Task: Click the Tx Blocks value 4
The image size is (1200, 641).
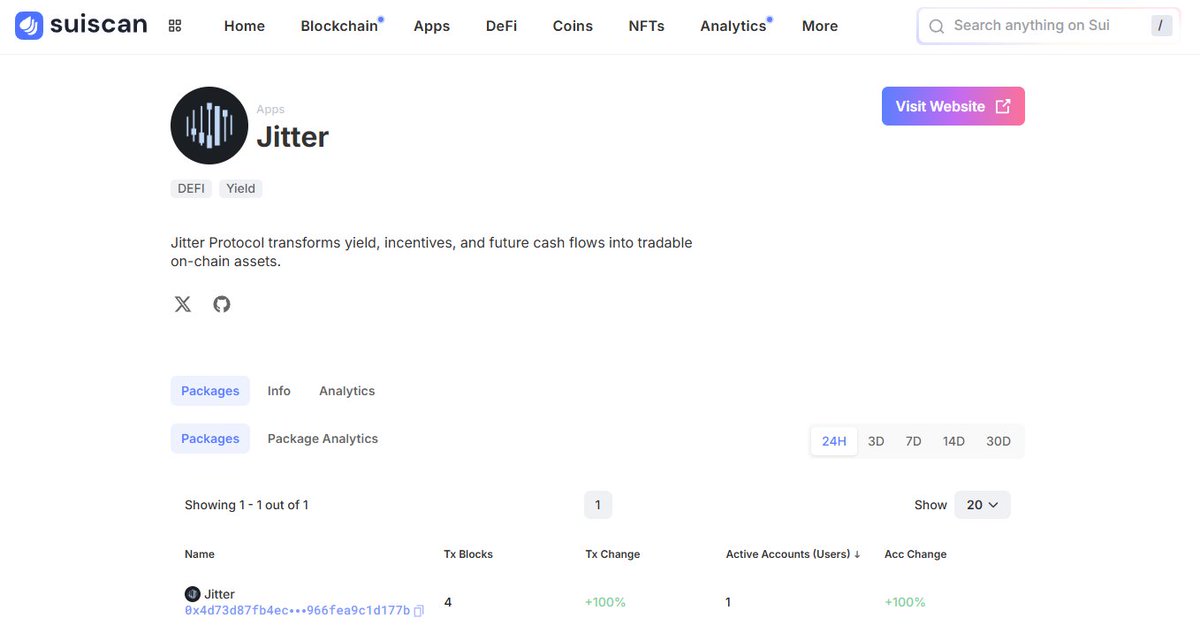Action: click(448, 602)
